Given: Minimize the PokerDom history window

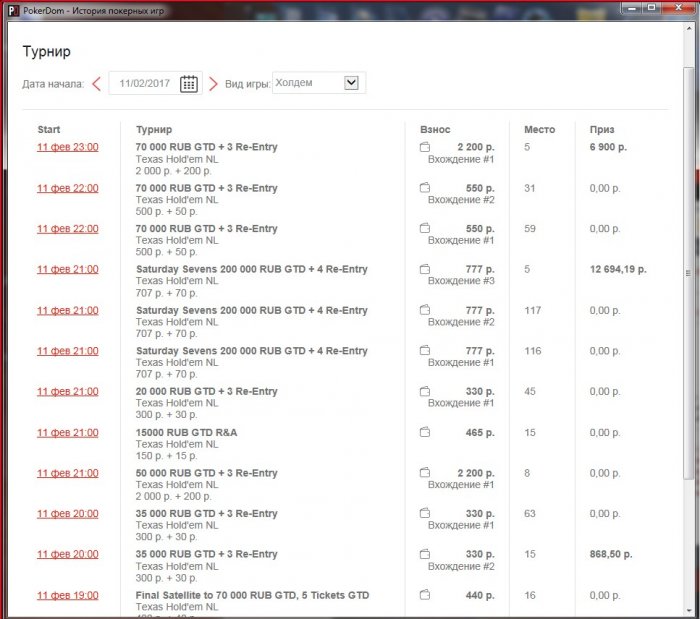Looking at the screenshot, I should pyautogui.click(x=632, y=8).
